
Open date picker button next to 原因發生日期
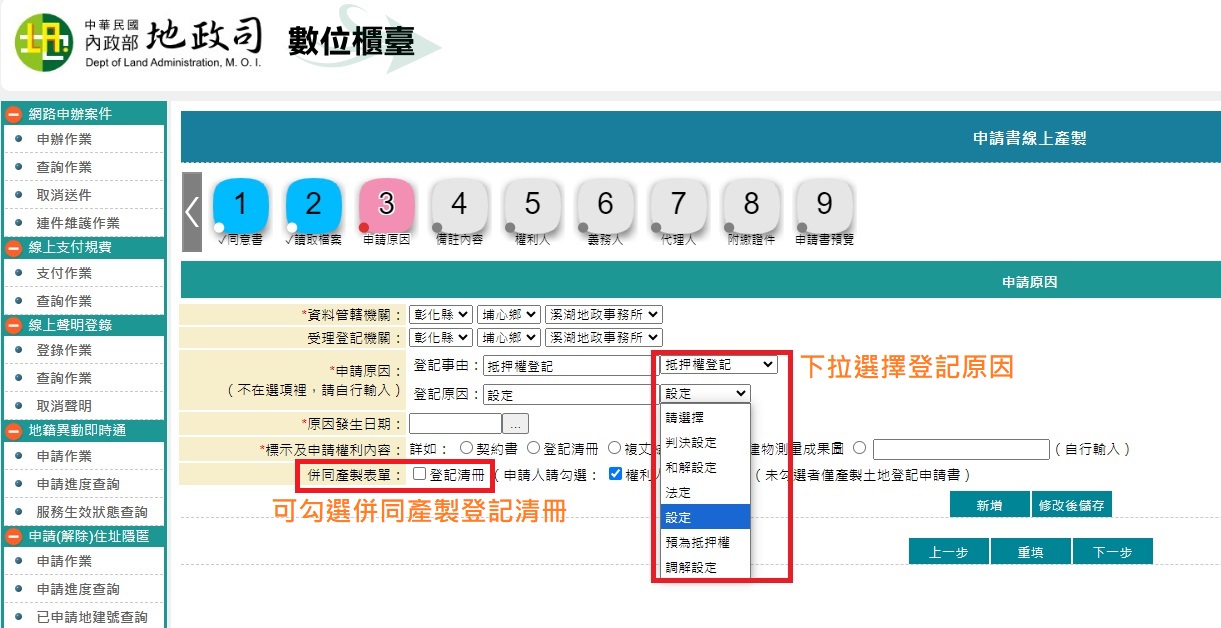click(515, 423)
